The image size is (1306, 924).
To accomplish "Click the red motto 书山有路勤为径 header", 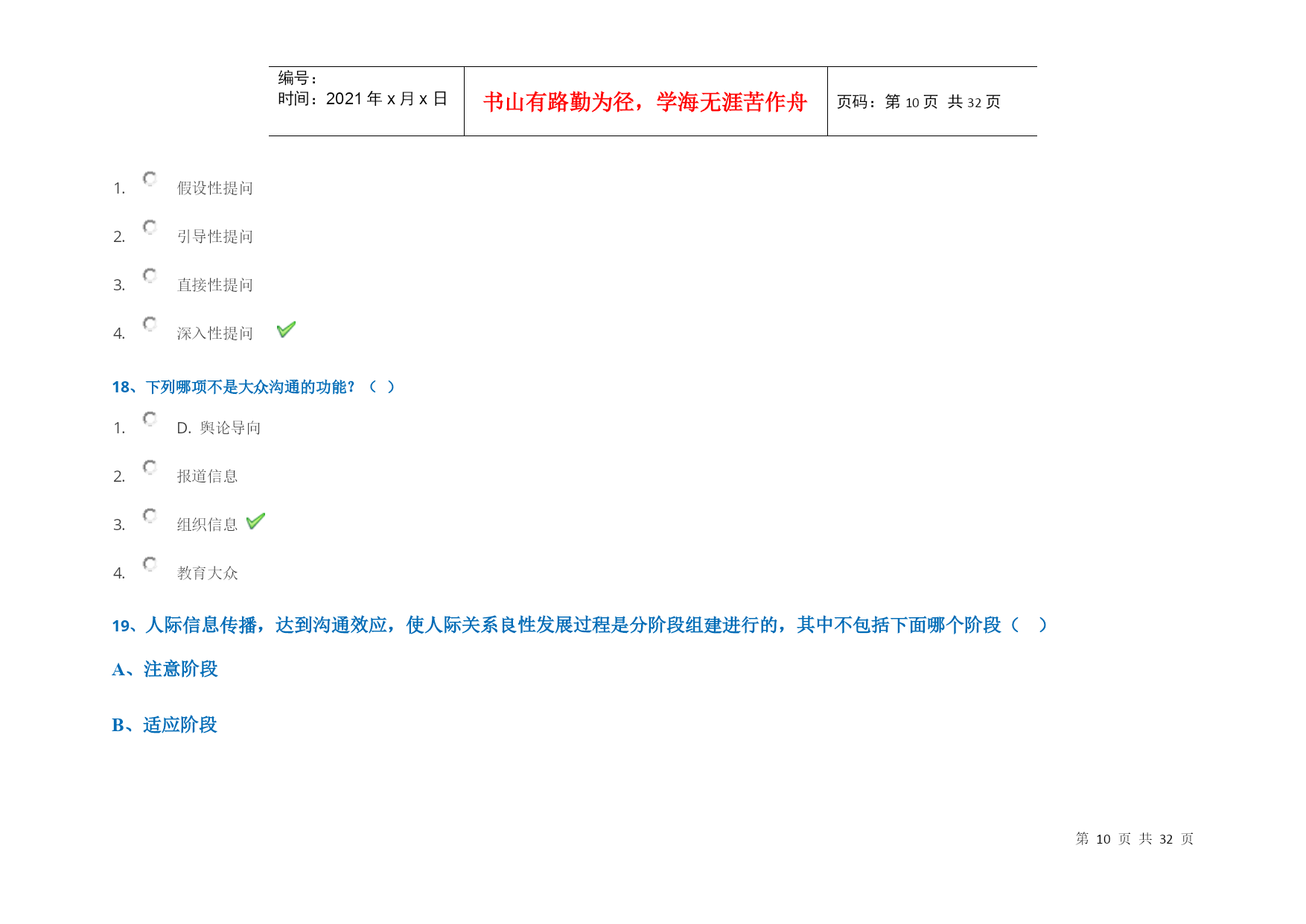I will [645, 102].
